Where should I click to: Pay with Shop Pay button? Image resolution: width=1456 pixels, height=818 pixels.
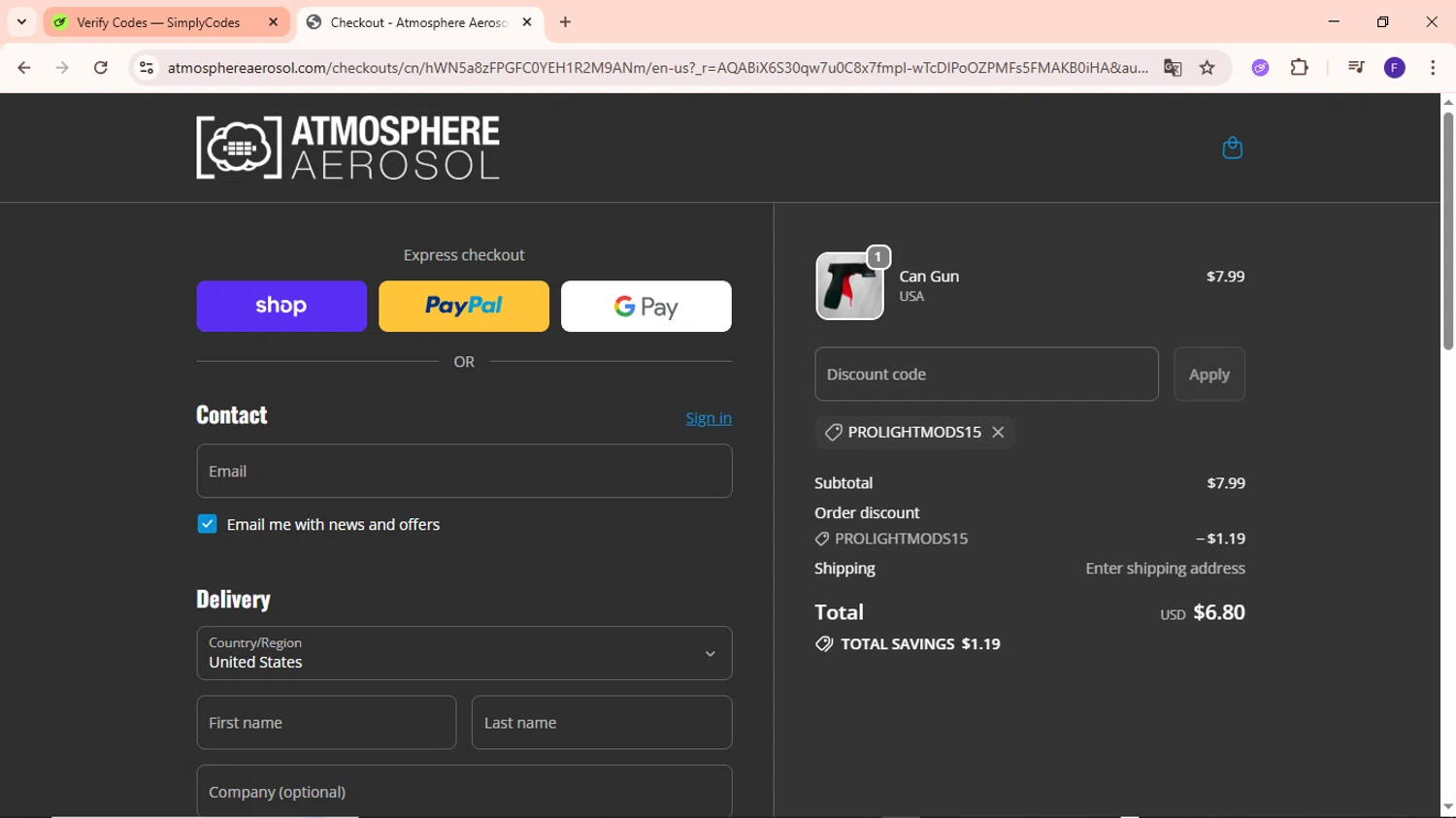(281, 307)
